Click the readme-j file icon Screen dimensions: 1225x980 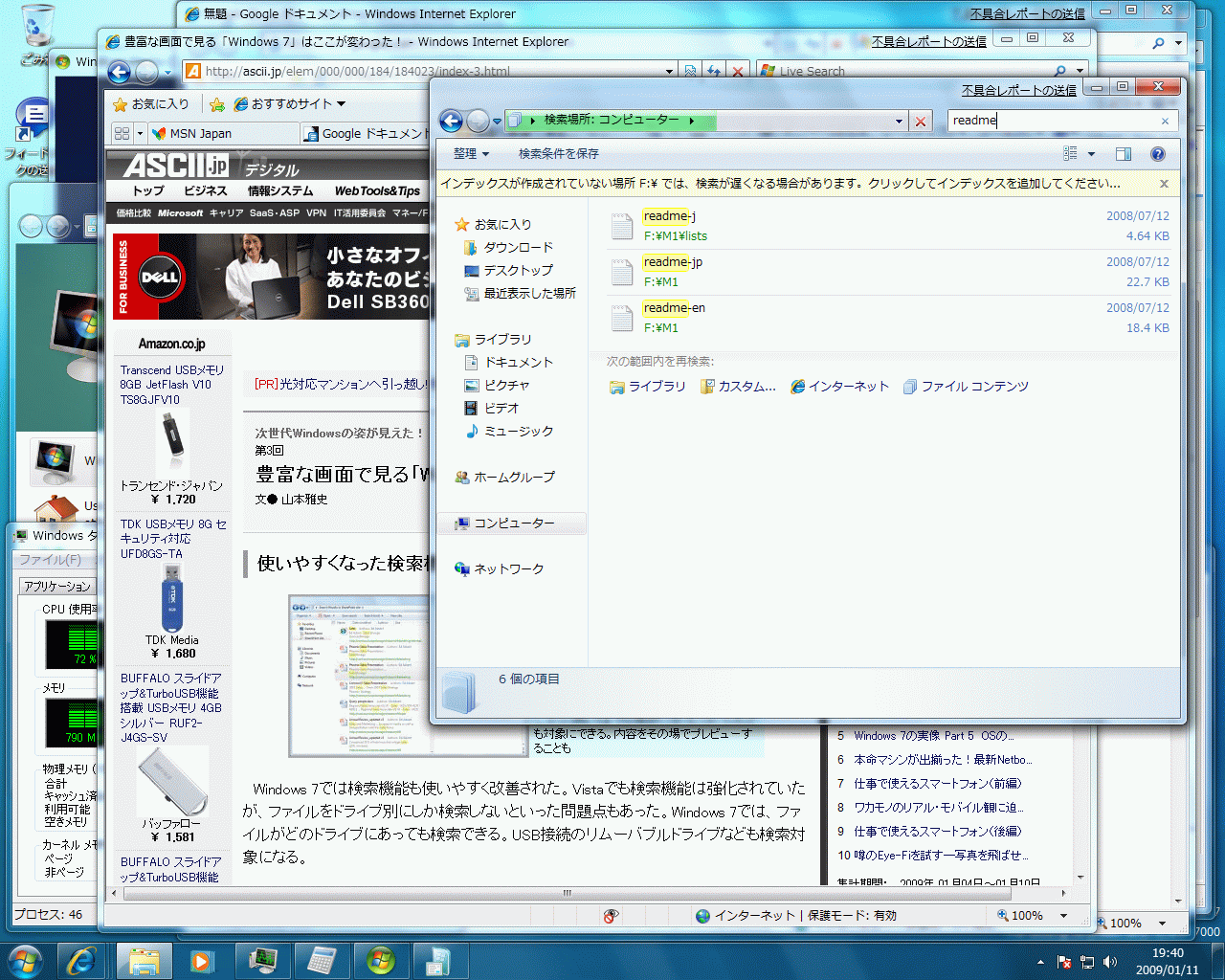[622, 226]
